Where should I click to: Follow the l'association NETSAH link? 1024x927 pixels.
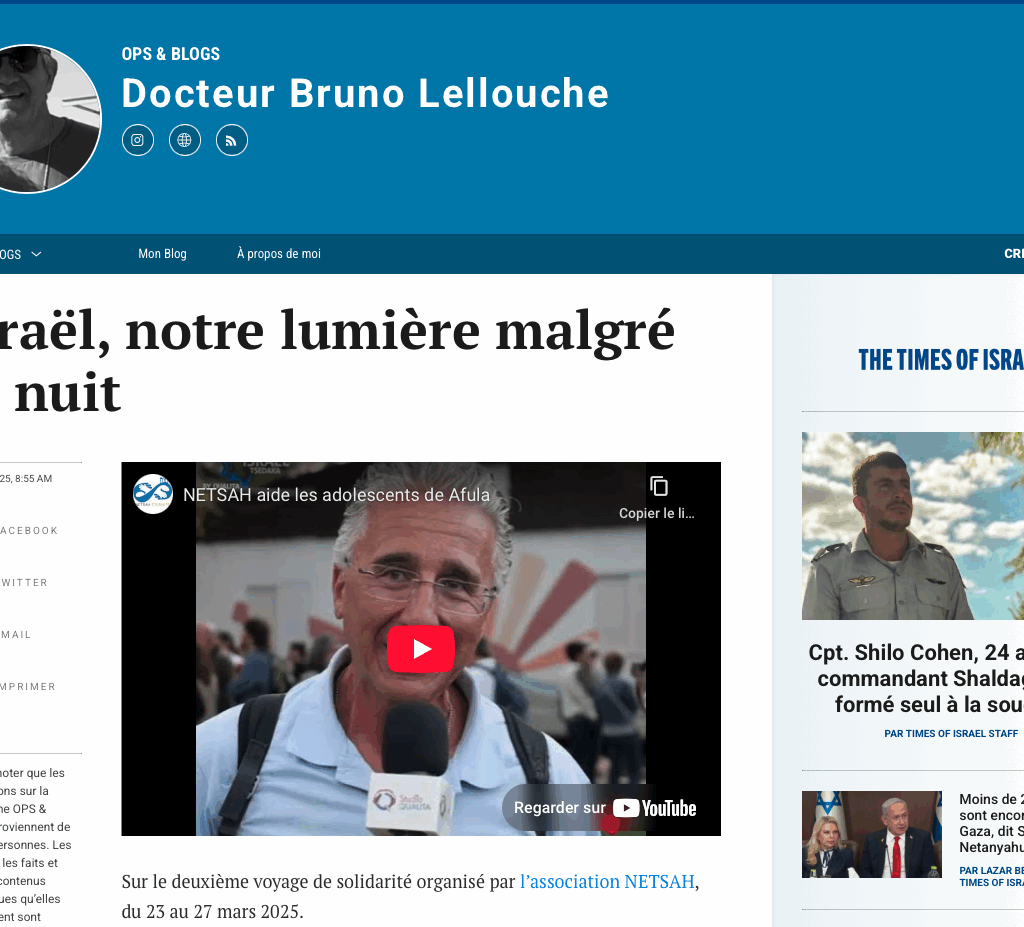click(x=607, y=881)
